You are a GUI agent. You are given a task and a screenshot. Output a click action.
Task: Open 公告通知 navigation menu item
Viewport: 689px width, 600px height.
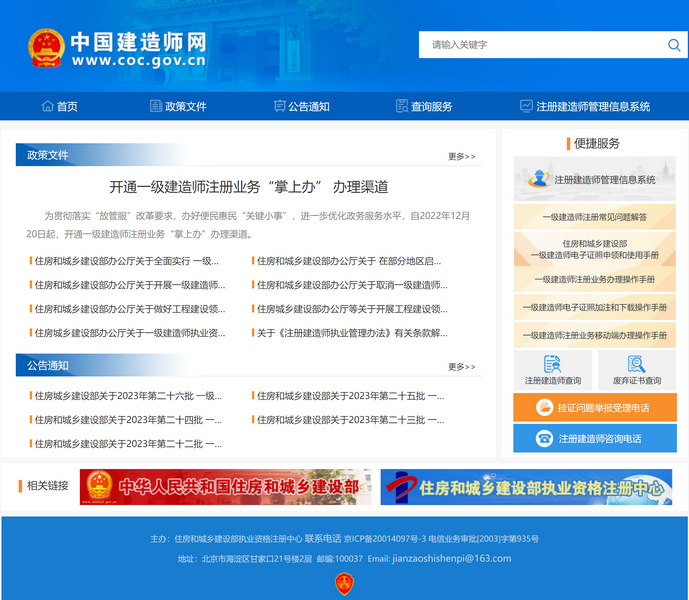pos(301,106)
